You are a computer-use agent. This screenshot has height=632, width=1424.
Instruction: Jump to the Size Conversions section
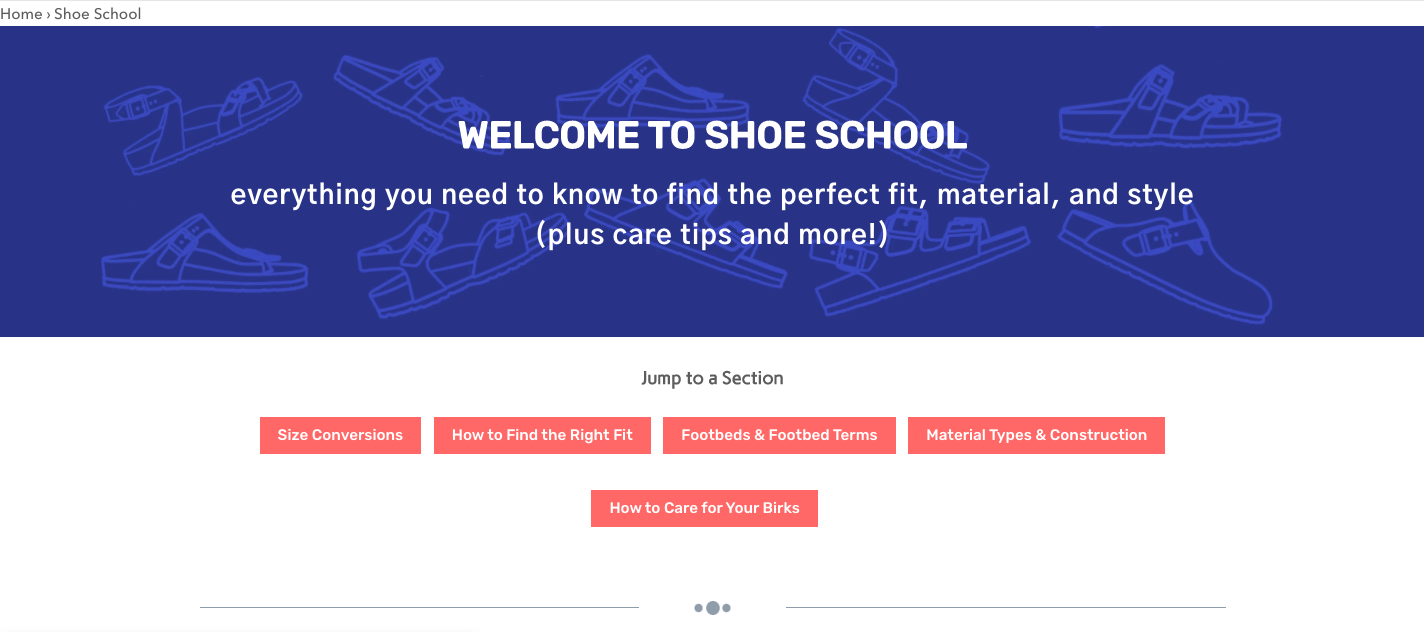[x=340, y=435]
